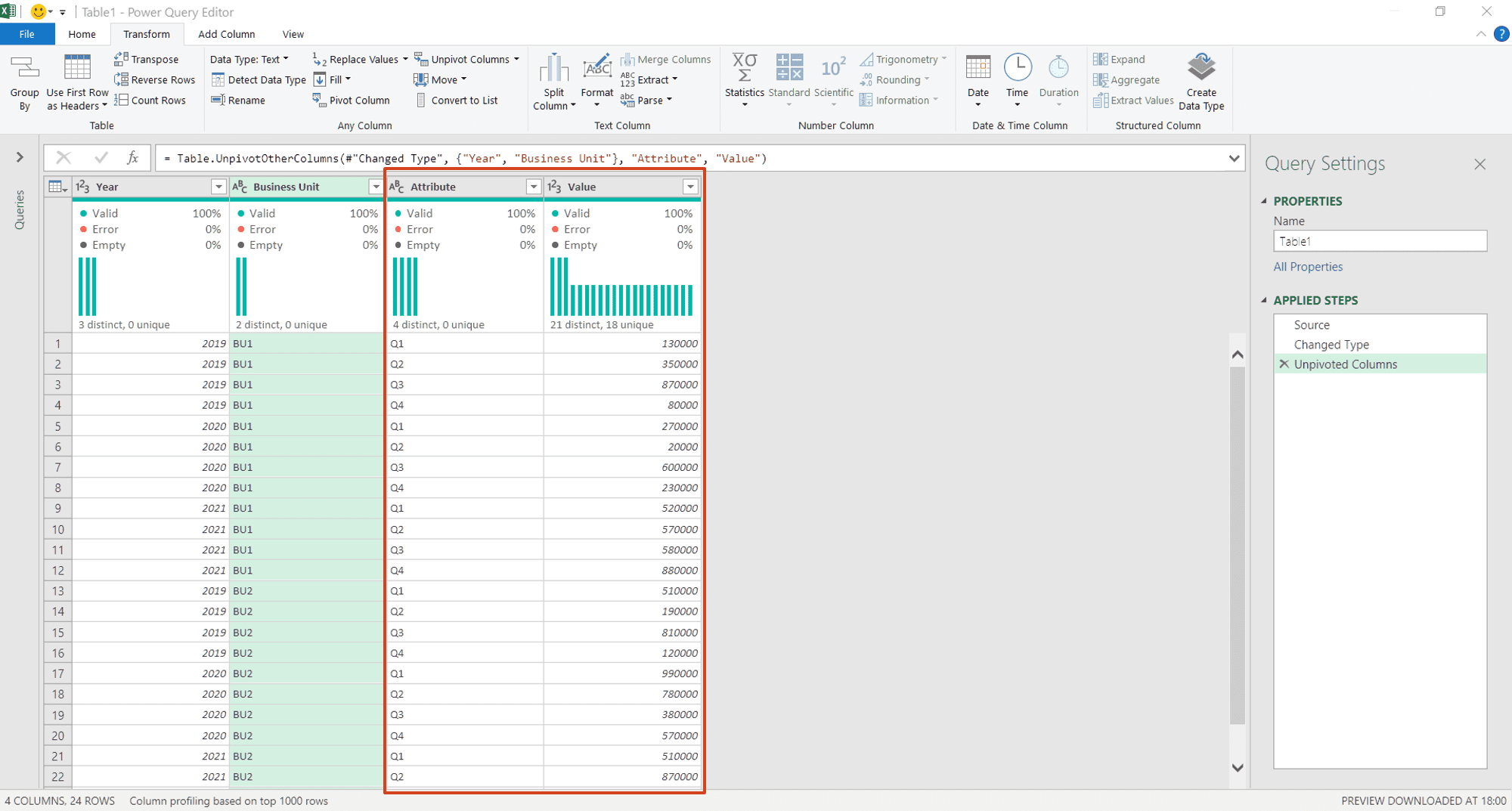Click inside the query Name field
Viewport: 1512px width, 811px height.
click(1379, 240)
